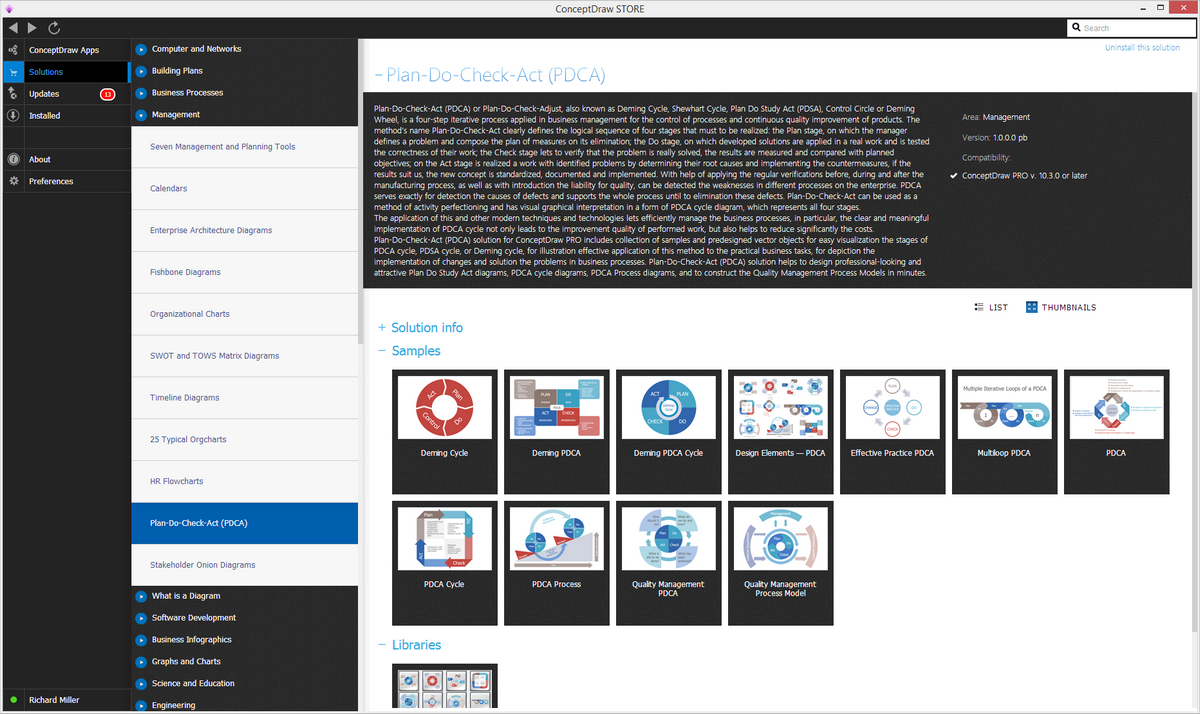This screenshot has height=714, width=1200.
Task: Open Fishbone Diagrams solution
Action: click(x=244, y=272)
